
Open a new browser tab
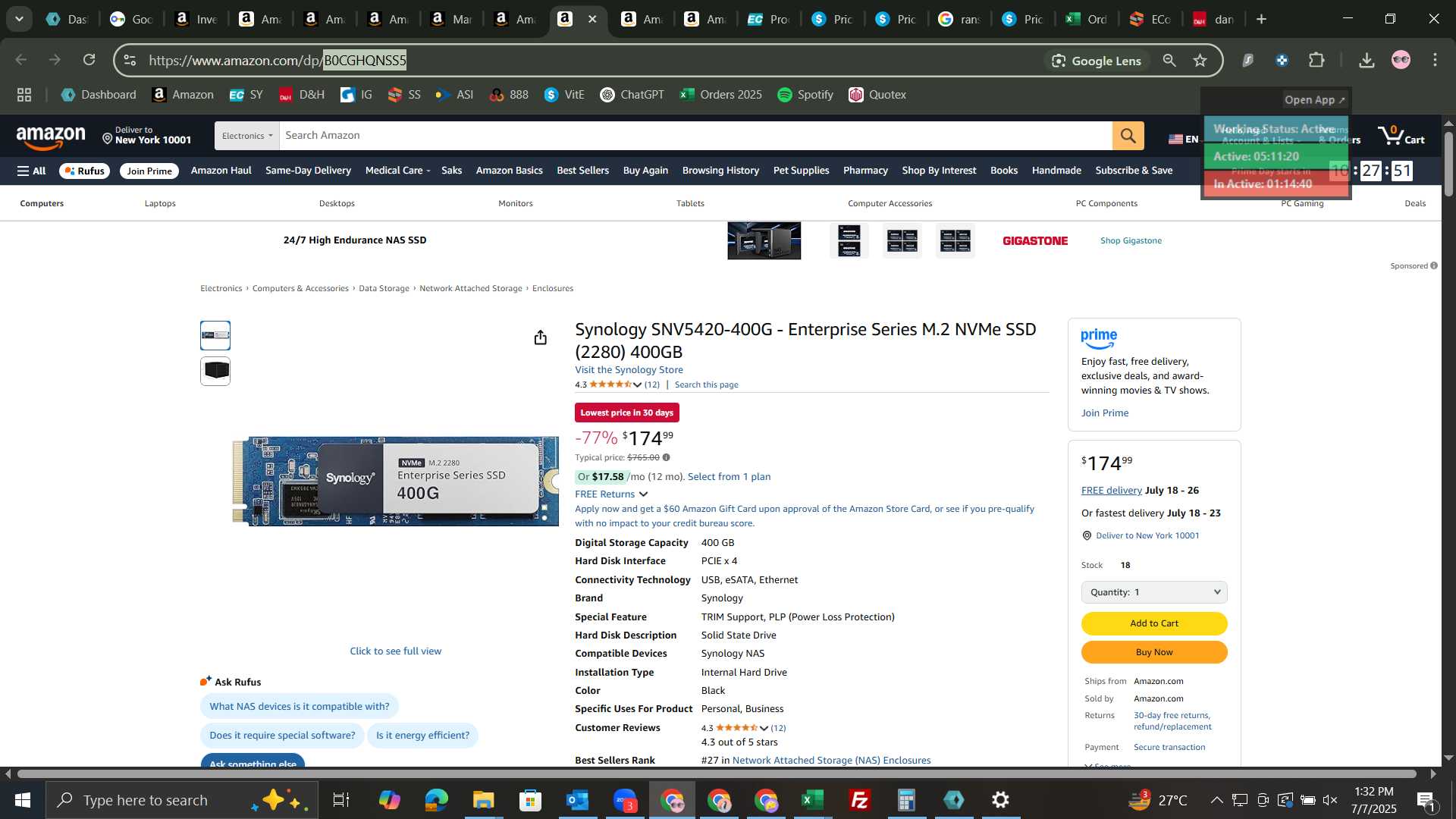(1261, 20)
